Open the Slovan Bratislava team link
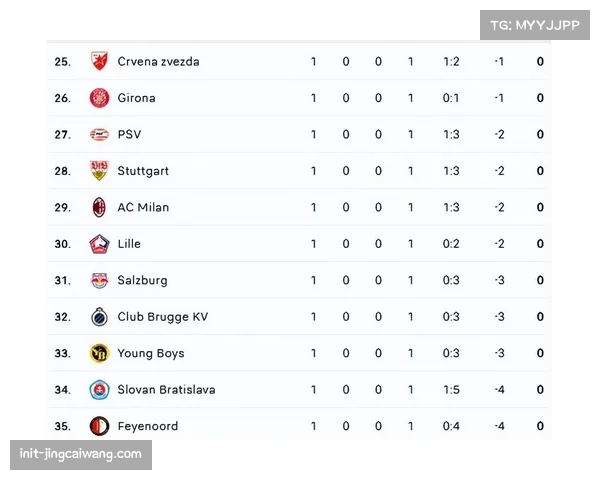This screenshot has height=480, width=600. [166, 390]
